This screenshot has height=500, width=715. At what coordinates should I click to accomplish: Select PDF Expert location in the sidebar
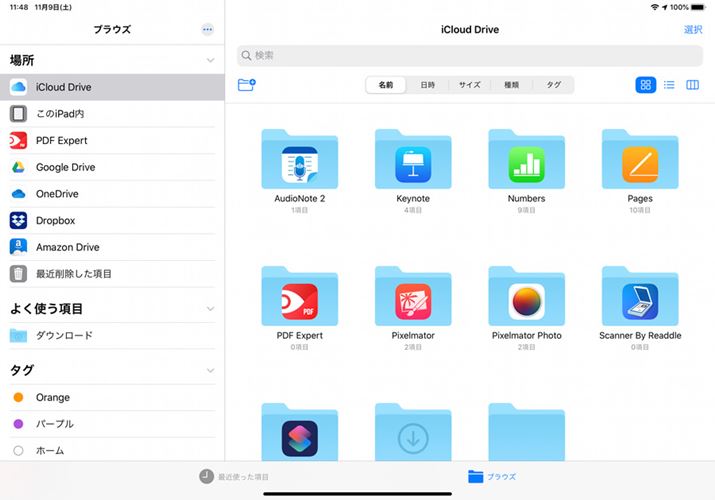pyautogui.click(x=61, y=141)
